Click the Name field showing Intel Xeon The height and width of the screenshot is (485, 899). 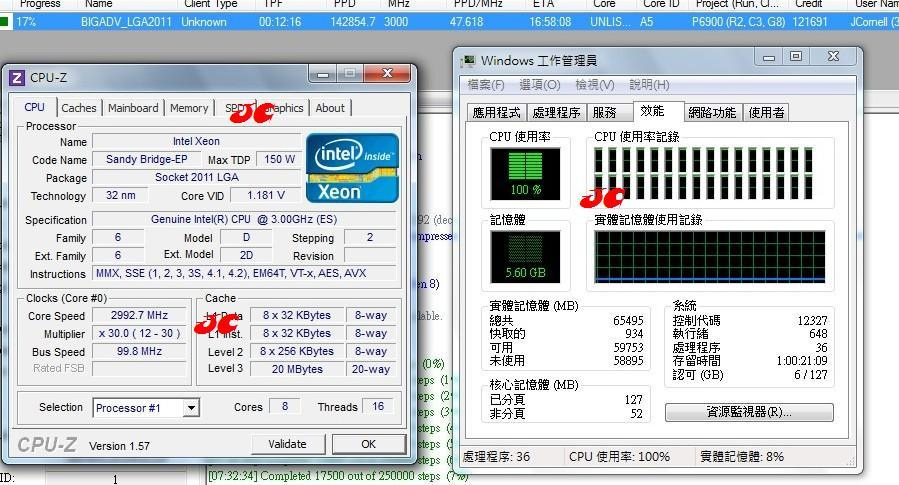point(197,141)
